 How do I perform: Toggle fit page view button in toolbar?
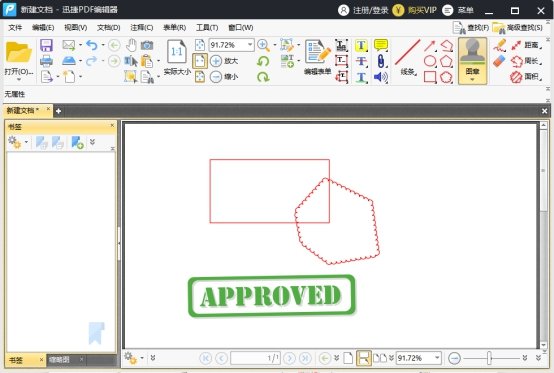click(200, 61)
